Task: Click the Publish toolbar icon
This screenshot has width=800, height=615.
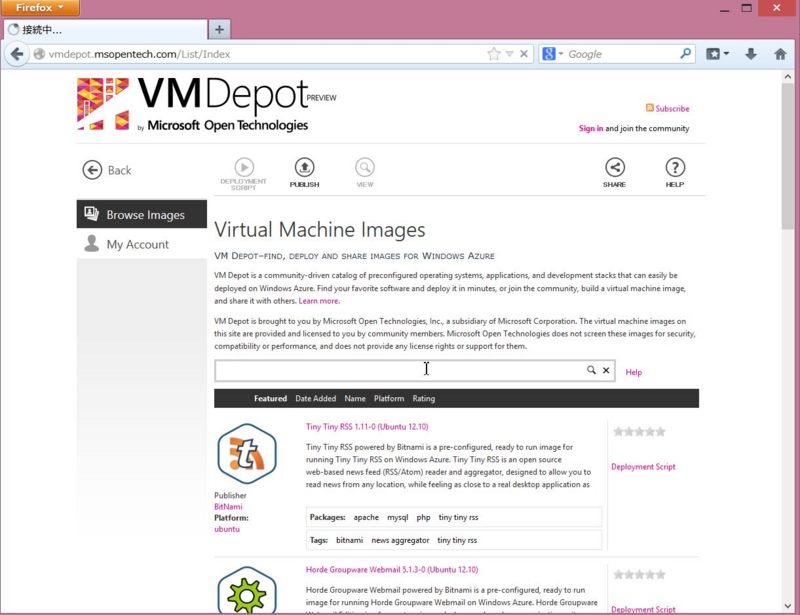Action: pyautogui.click(x=305, y=173)
